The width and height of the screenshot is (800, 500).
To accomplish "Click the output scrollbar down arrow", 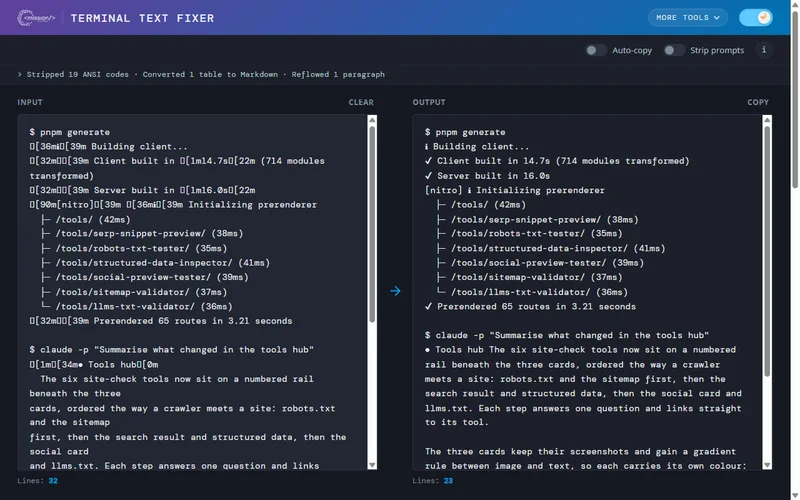I will [767, 465].
